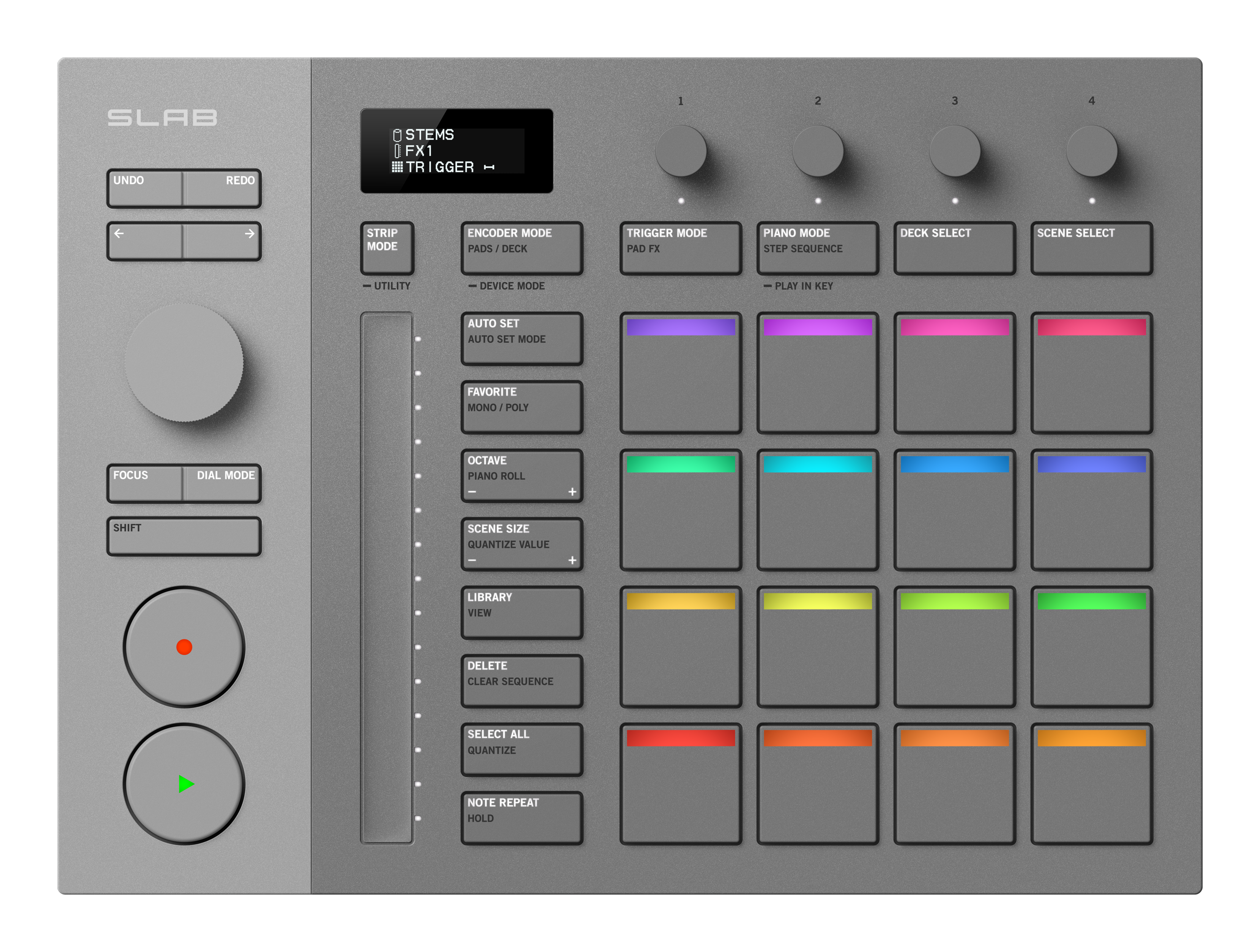
Task: Toggle the Strip Mode button
Action: point(387,248)
